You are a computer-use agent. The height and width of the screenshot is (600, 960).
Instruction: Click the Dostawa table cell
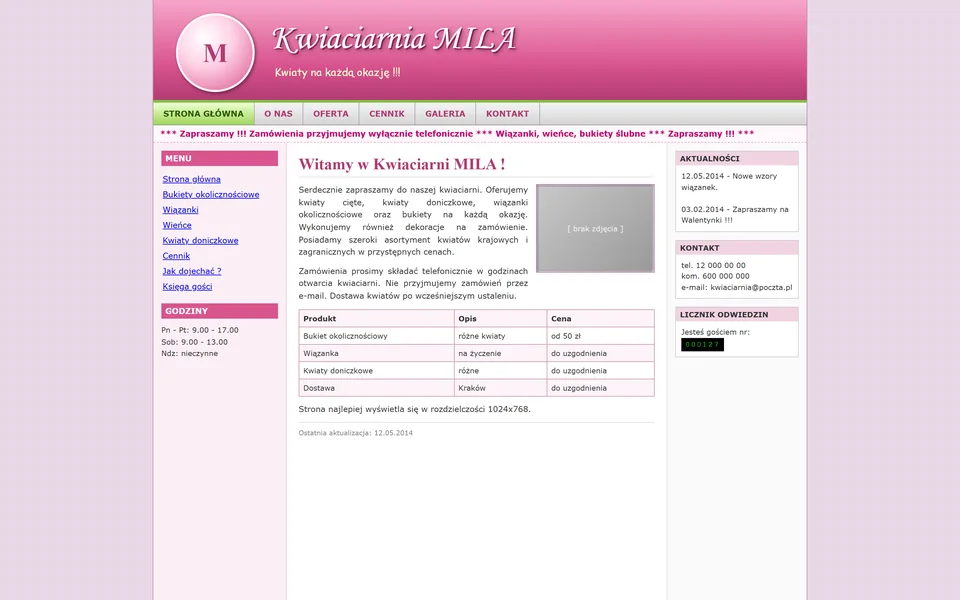377,388
